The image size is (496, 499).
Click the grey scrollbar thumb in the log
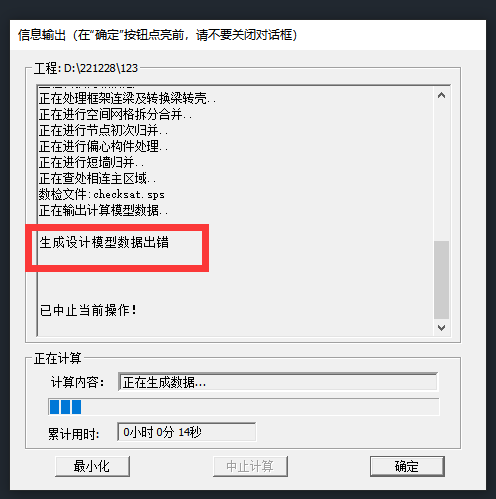pyautogui.click(x=442, y=280)
